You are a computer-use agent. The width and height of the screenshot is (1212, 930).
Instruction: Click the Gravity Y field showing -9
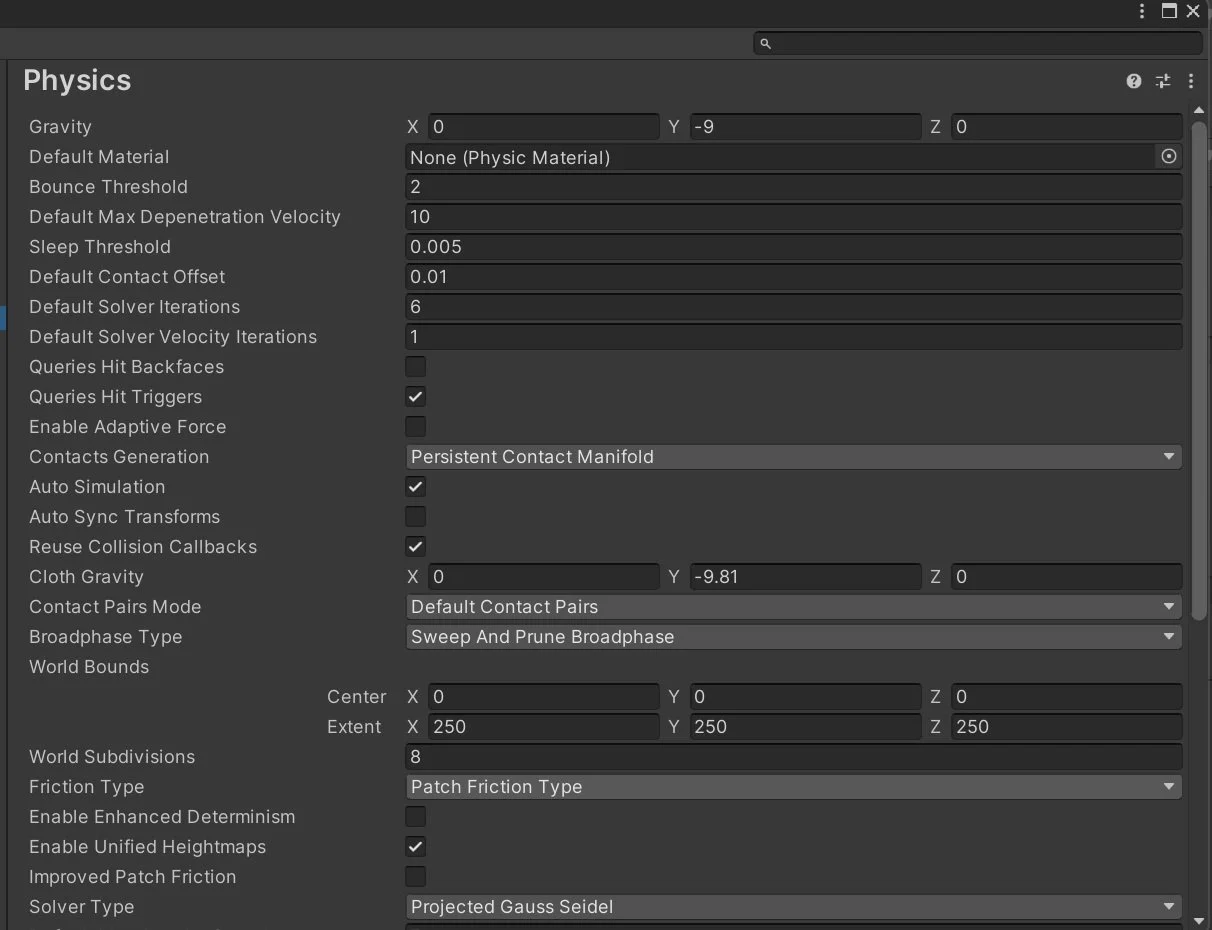(x=805, y=126)
